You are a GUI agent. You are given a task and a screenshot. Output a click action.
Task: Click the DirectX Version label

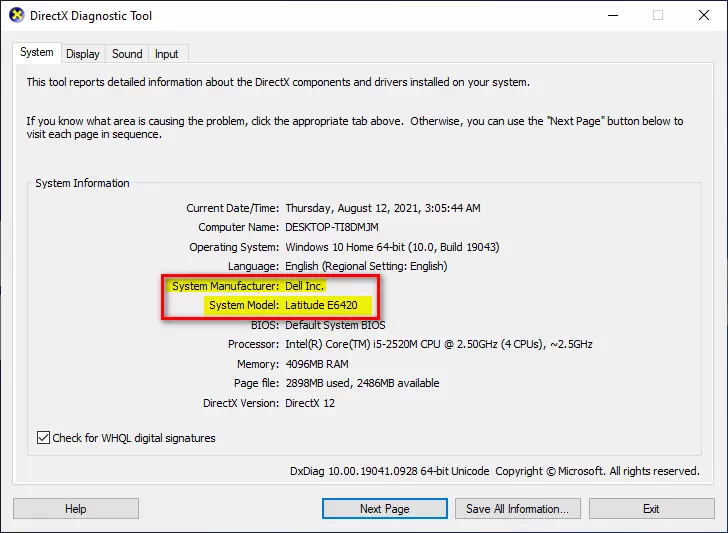[241, 403]
